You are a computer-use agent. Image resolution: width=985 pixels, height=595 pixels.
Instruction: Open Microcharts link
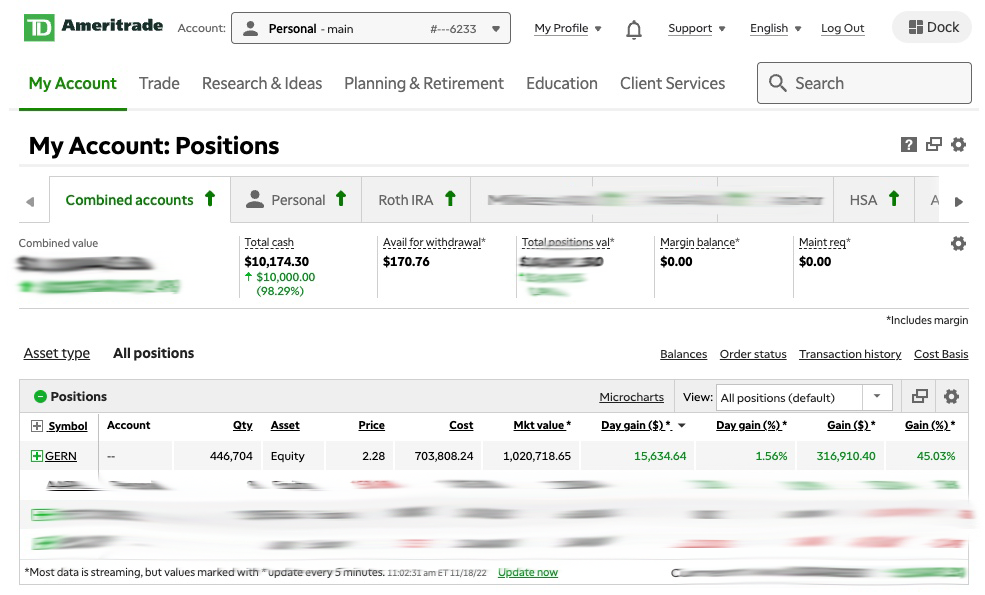coord(631,397)
